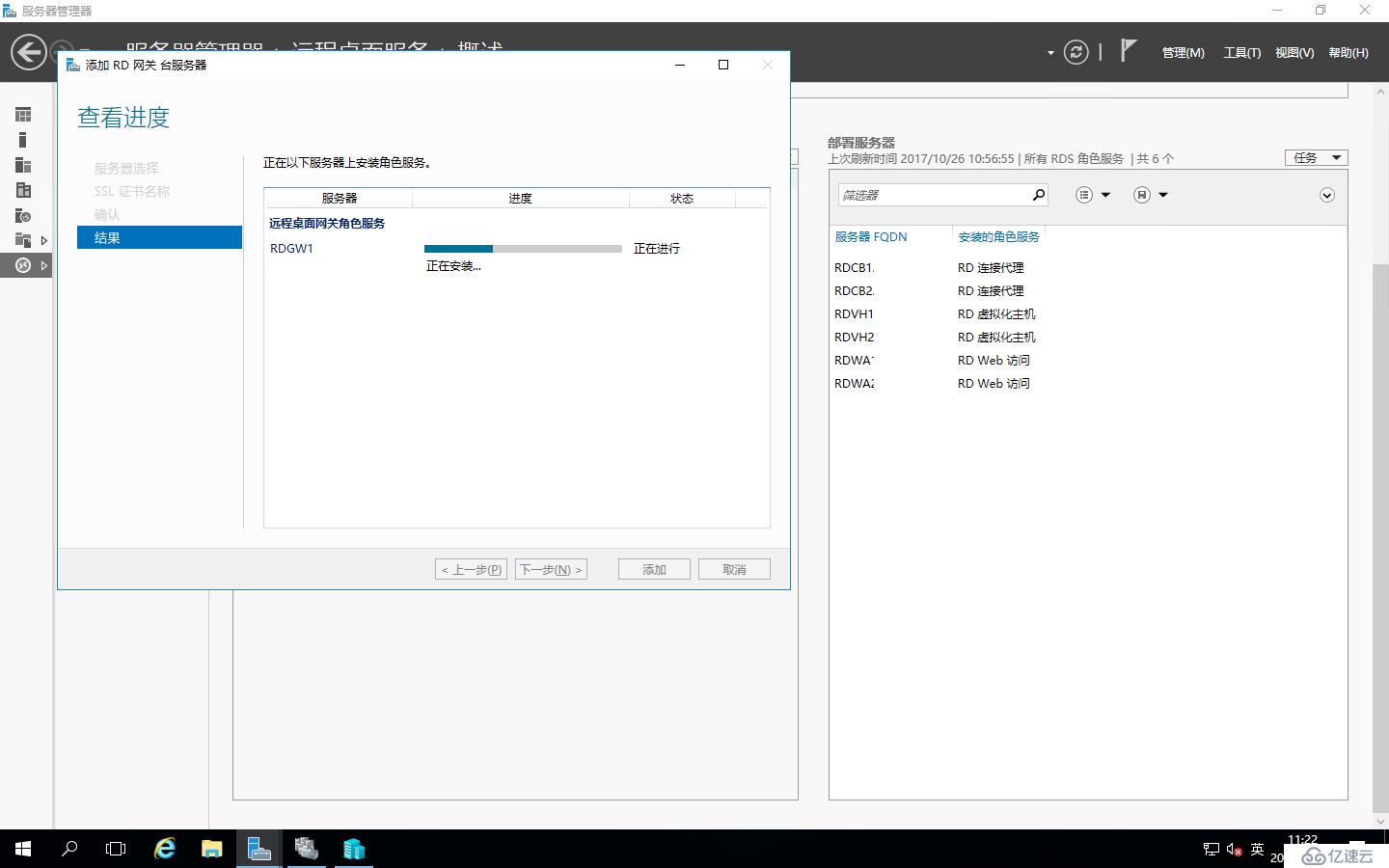
Task: Open the save query dropdown arrow
Action: click(1163, 195)
